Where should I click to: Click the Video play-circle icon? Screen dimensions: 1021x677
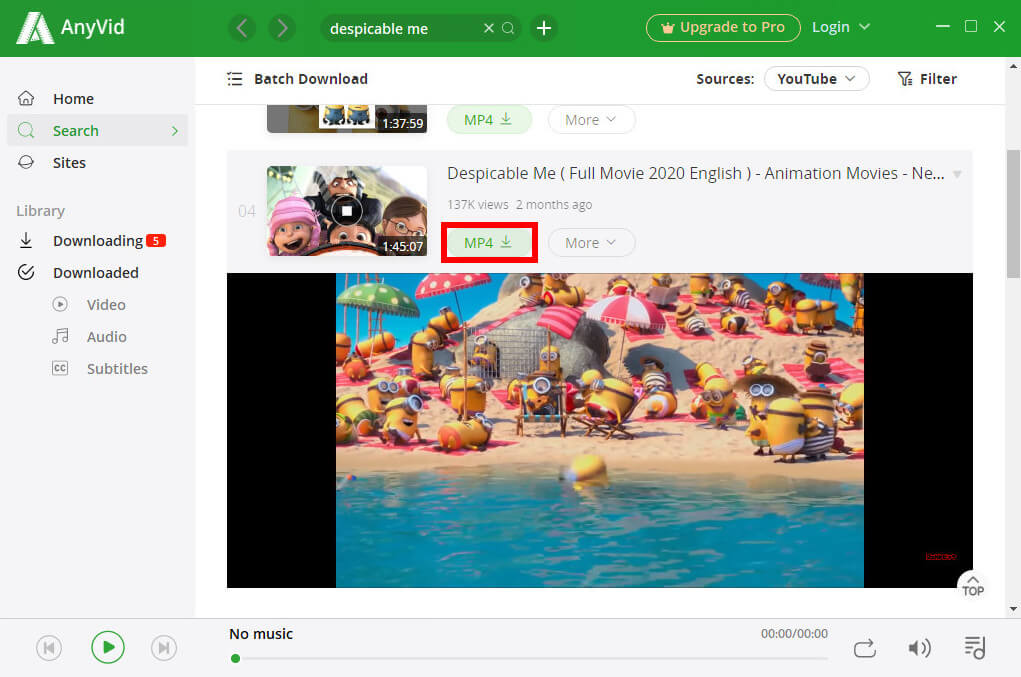(60, 304)
